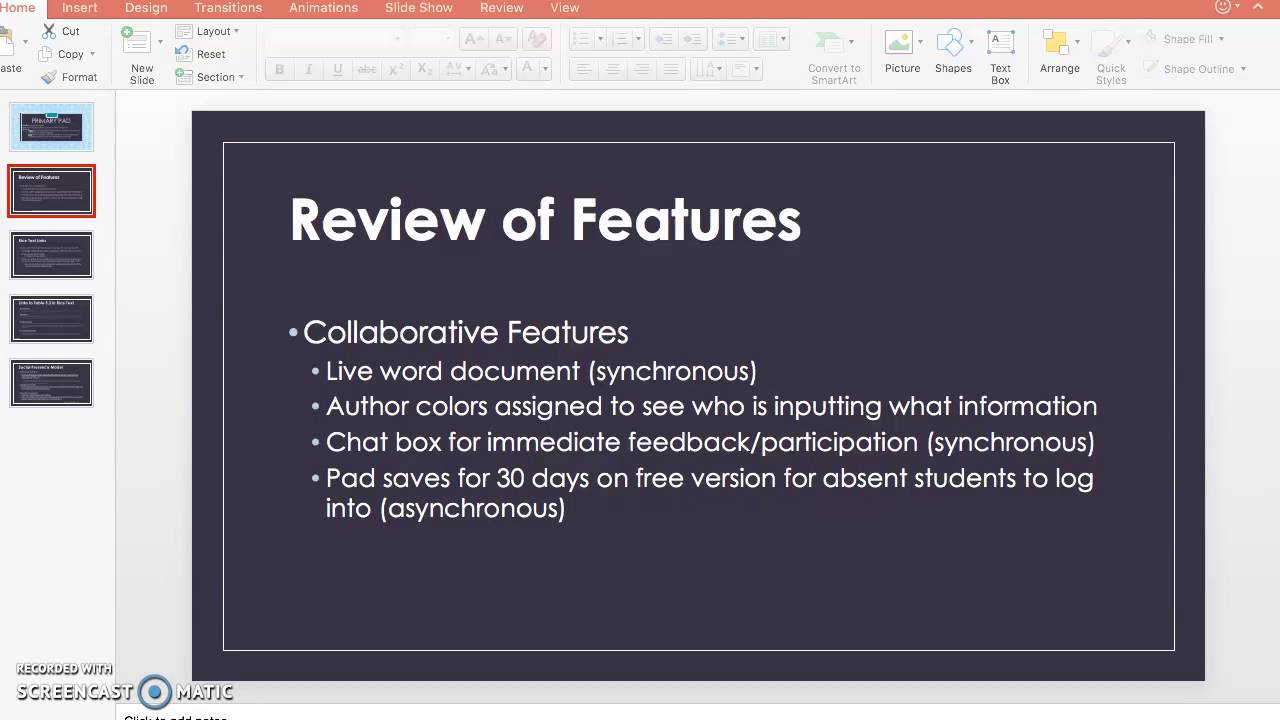Toggle underline formatting
The width and height of the screenshot is (1280, 720).
(338, 69)
